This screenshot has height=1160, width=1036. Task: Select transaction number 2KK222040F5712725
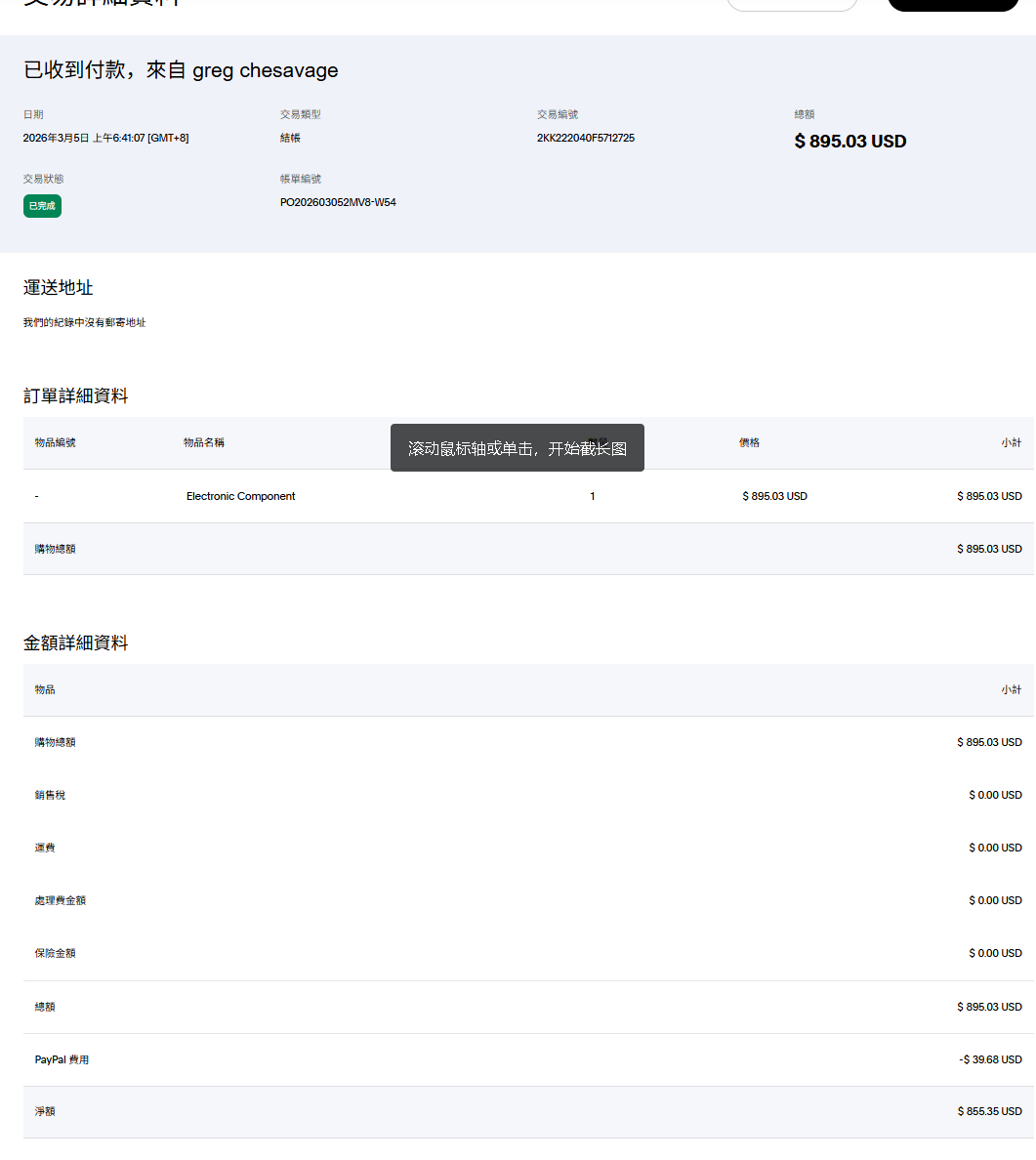coord(585,138)
